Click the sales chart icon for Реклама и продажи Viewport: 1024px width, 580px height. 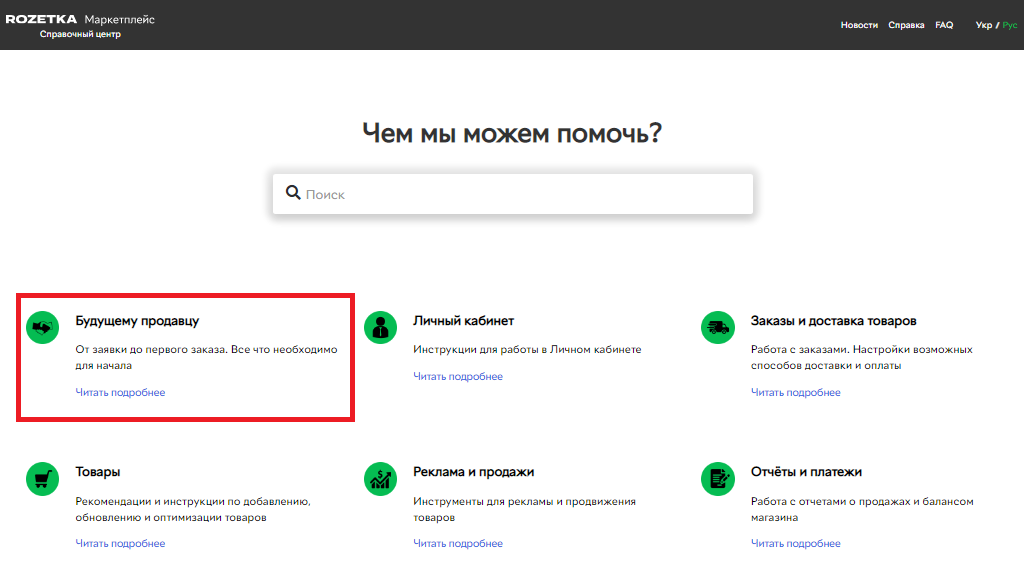click(x=380, y=478)
